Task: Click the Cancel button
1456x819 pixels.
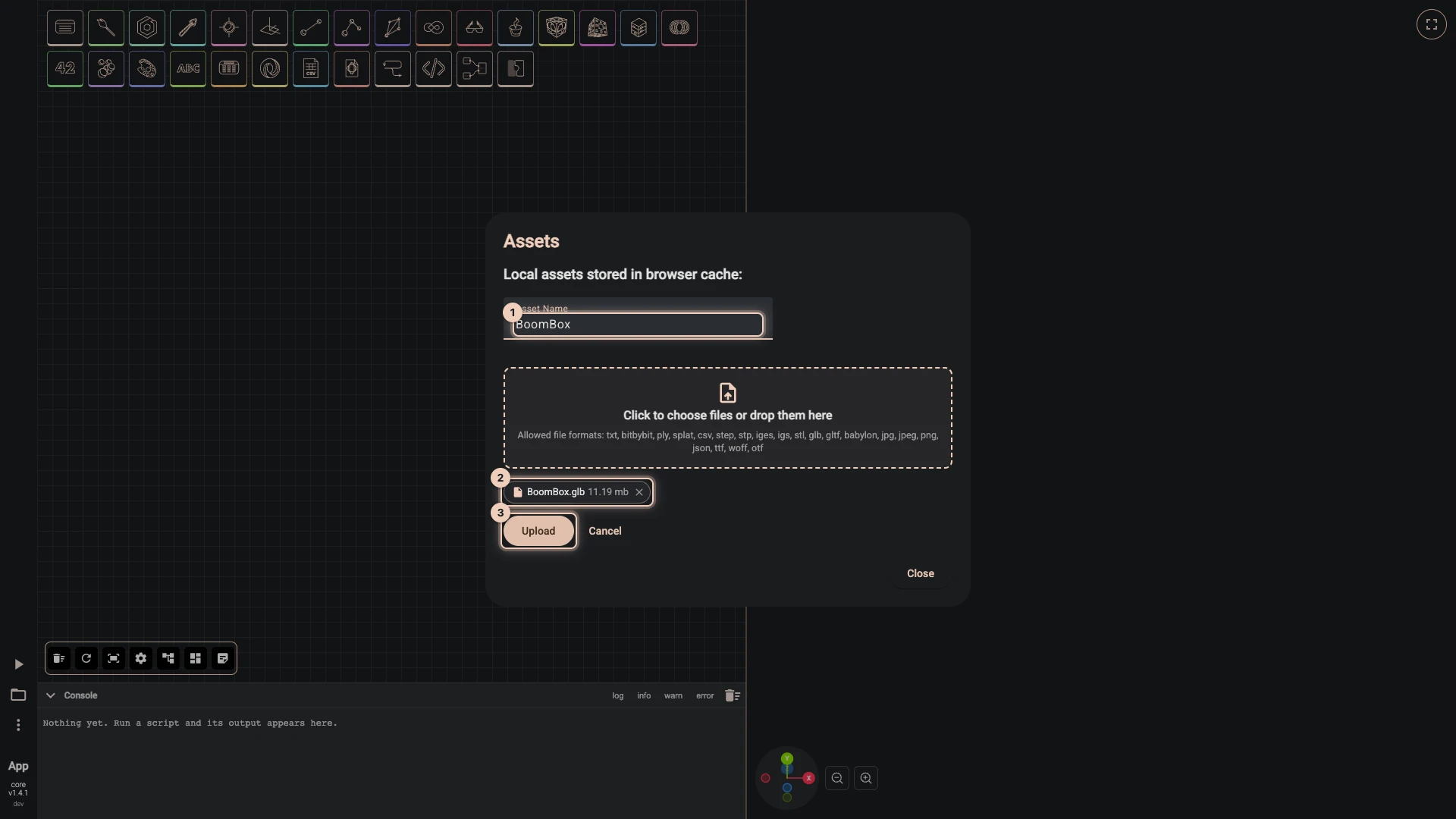Action: click(605, 531)
